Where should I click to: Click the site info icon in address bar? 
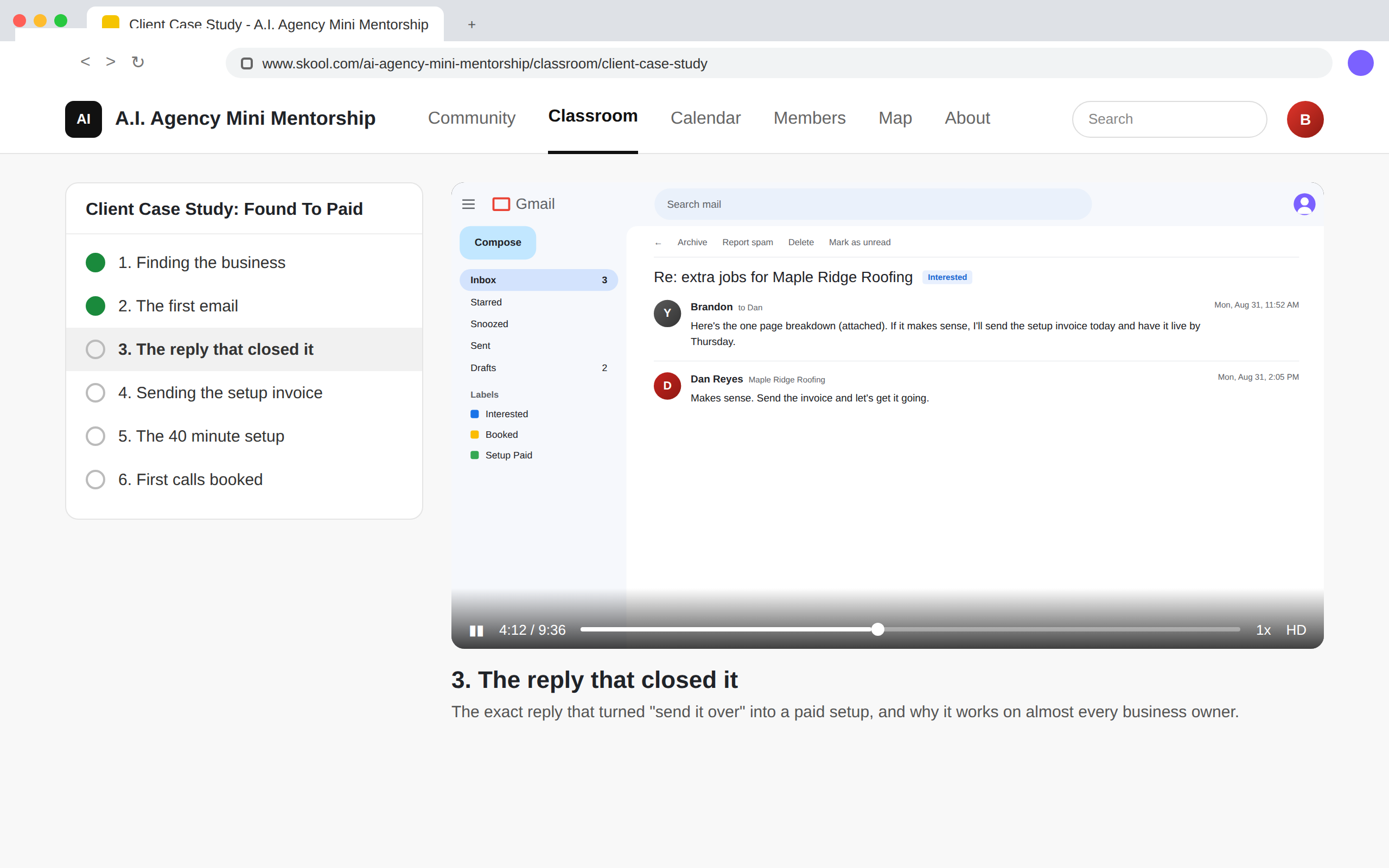247,63
